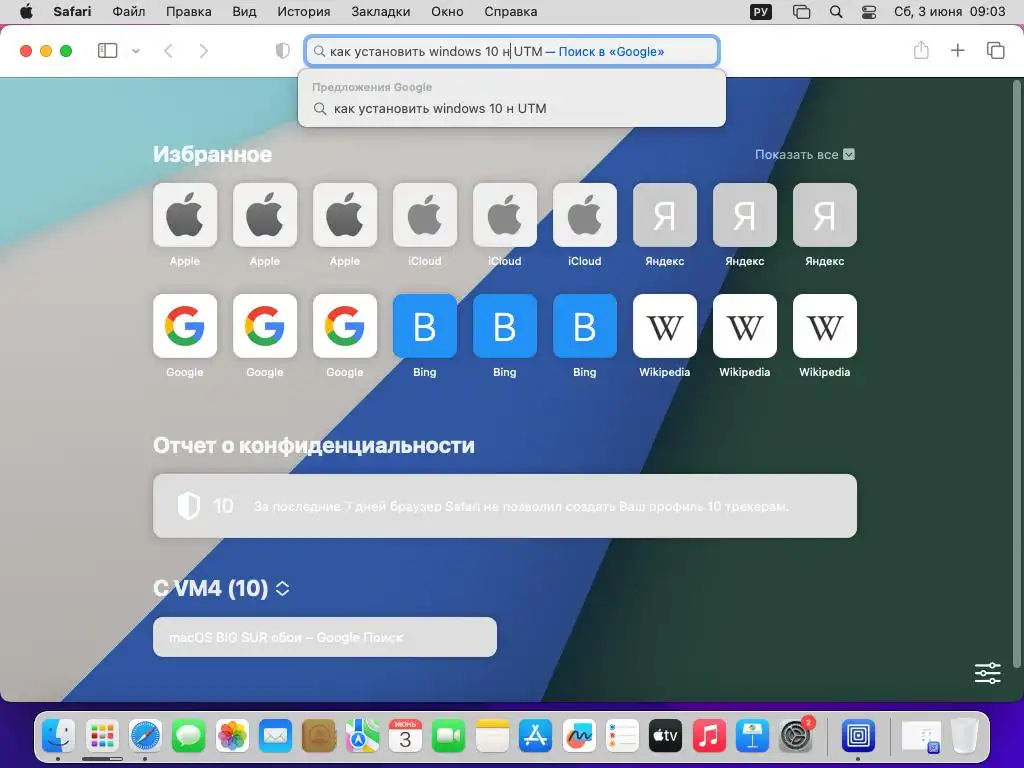Open Music from the Dock
The width and height of the screenshot is (1024, 768).
[709, 737]
